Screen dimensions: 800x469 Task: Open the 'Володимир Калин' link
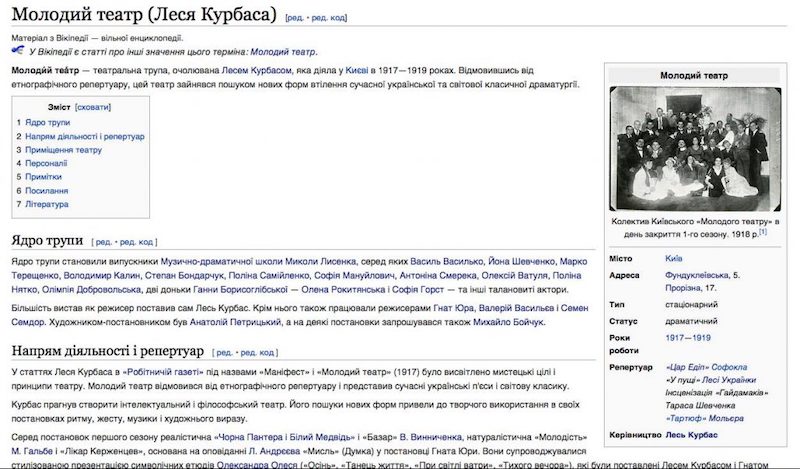pos(102,276)
